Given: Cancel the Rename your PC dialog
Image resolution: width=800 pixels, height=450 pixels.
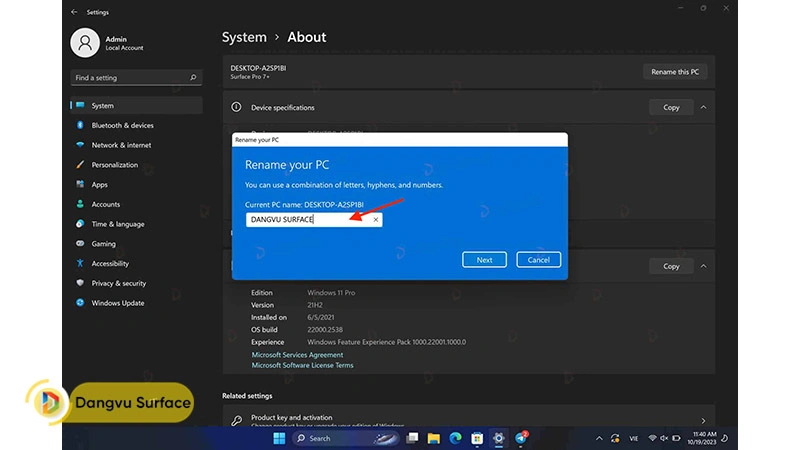Looking at the screenshot, I should 538,260.
